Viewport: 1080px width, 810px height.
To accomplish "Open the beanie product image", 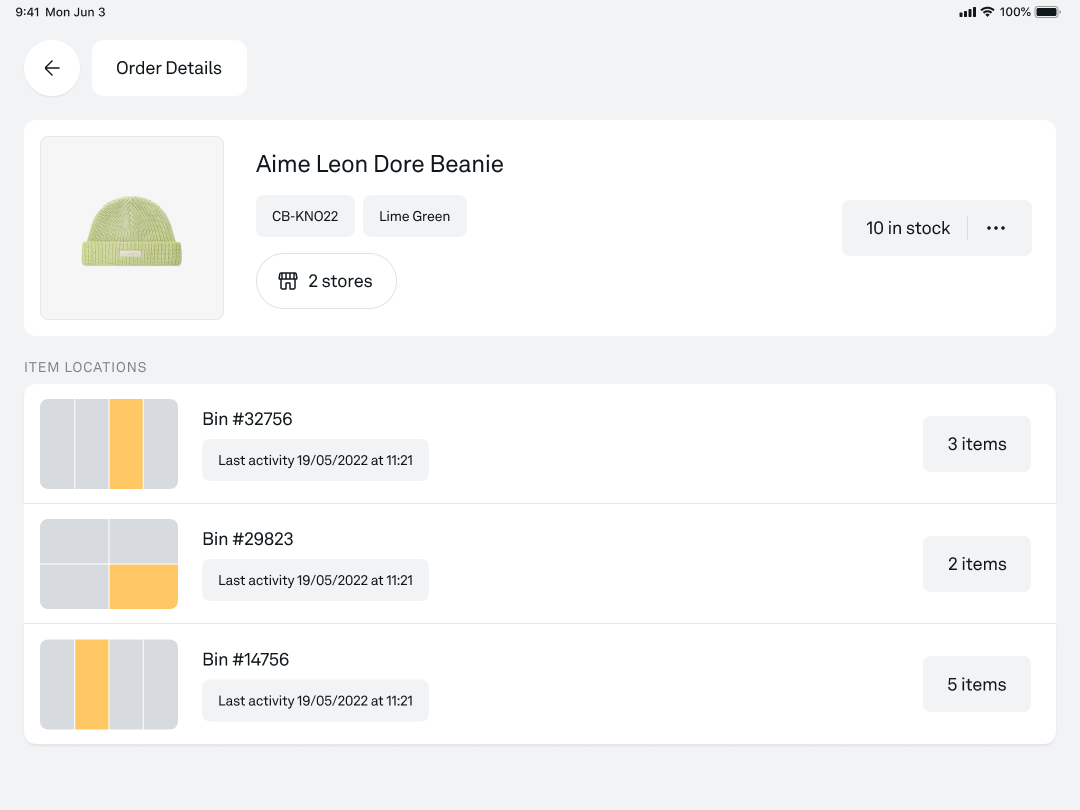I will click(x=132, y=228).
